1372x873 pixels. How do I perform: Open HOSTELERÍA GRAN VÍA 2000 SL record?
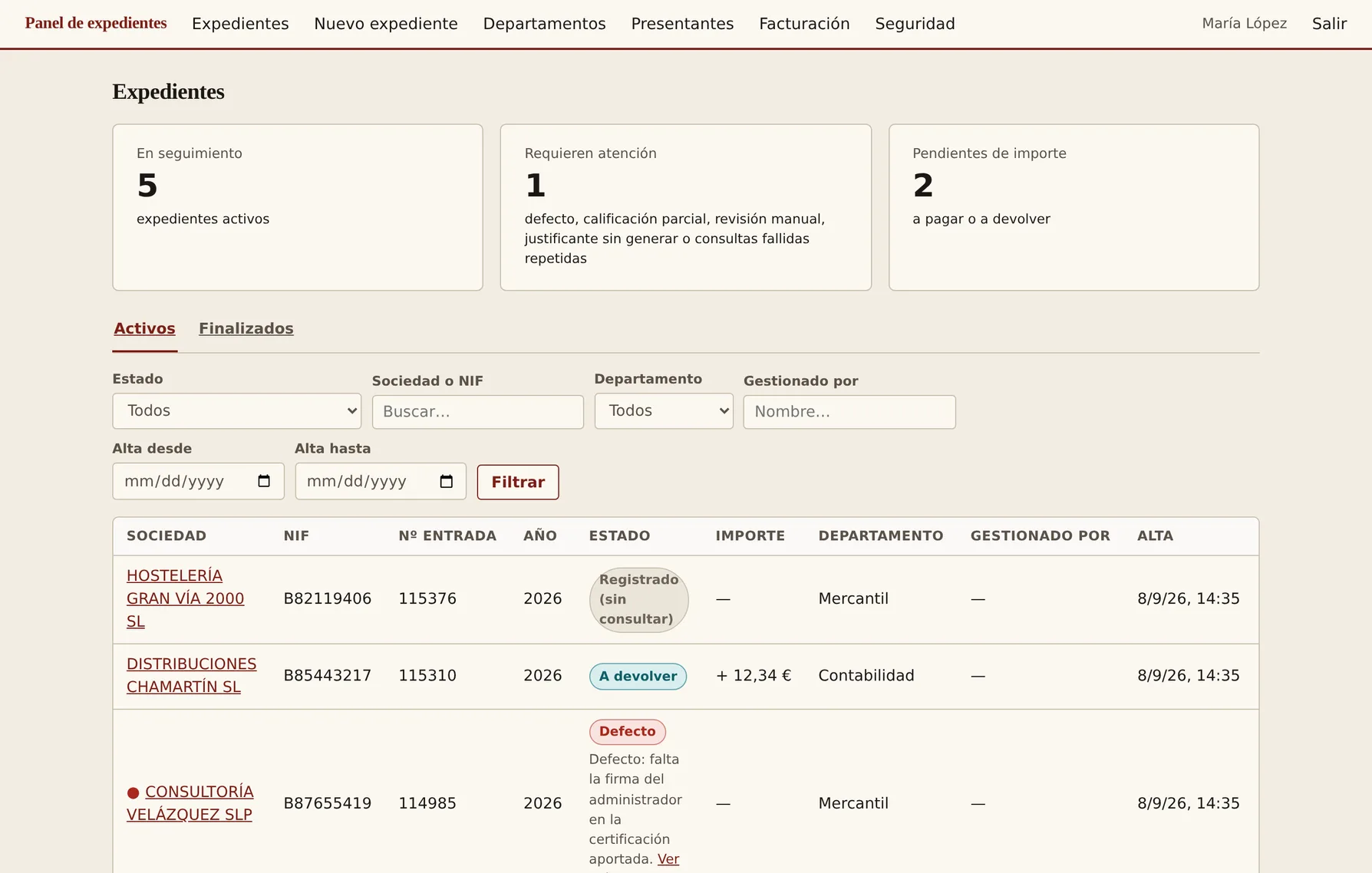(x=185, y=598)
